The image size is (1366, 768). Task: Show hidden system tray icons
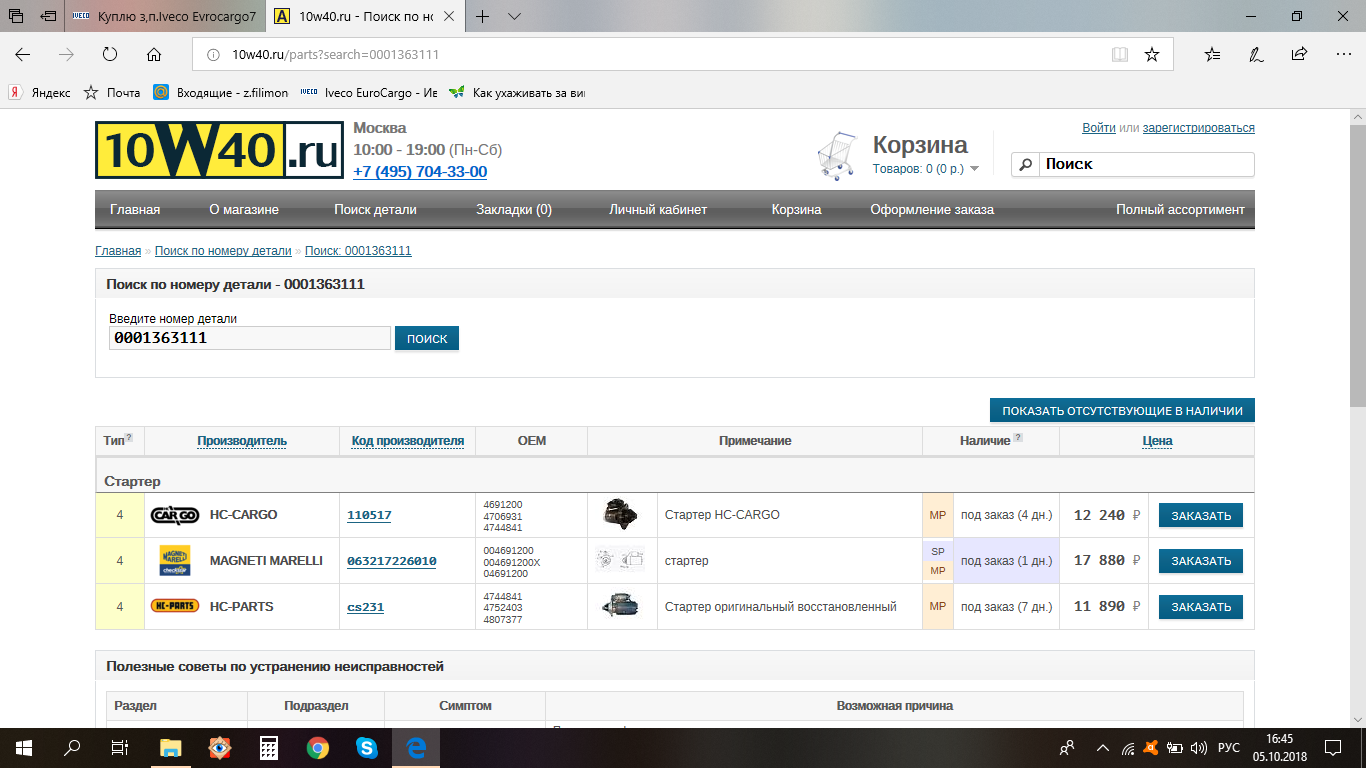click(x=1102, y=747)
